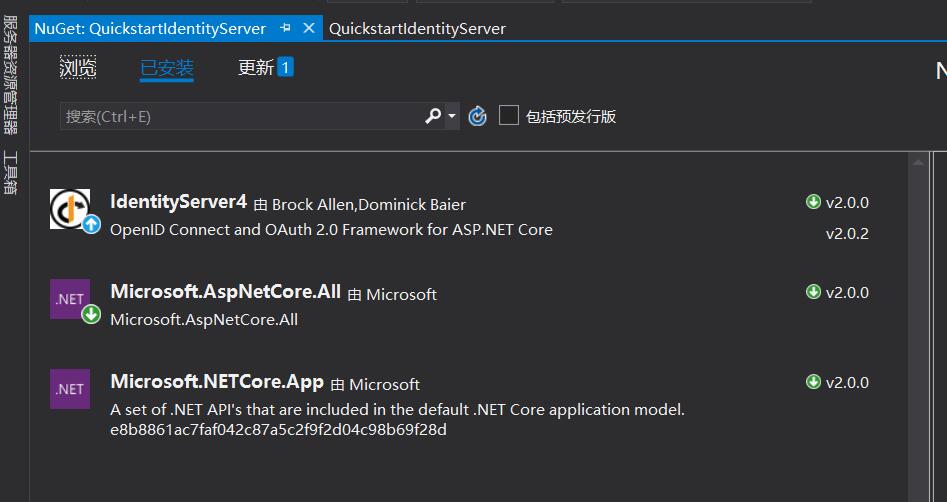Switch to the QuickstartIdentityServer project tab
The width and height of the screenshot is (947, 502).
tap(417, 29)
